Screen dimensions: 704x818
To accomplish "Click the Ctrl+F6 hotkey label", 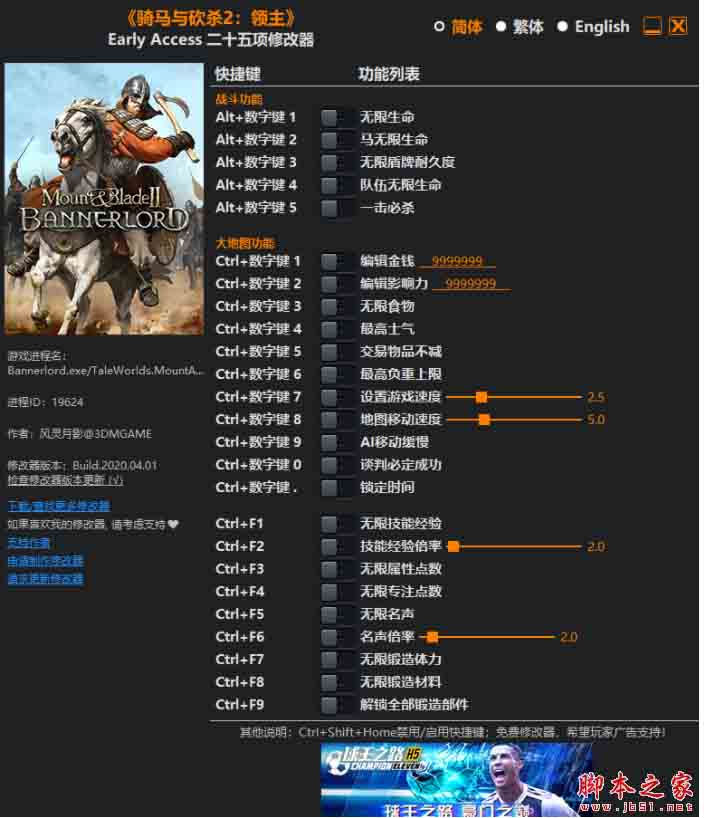I will pyautogui.click(x=240, y=637).
